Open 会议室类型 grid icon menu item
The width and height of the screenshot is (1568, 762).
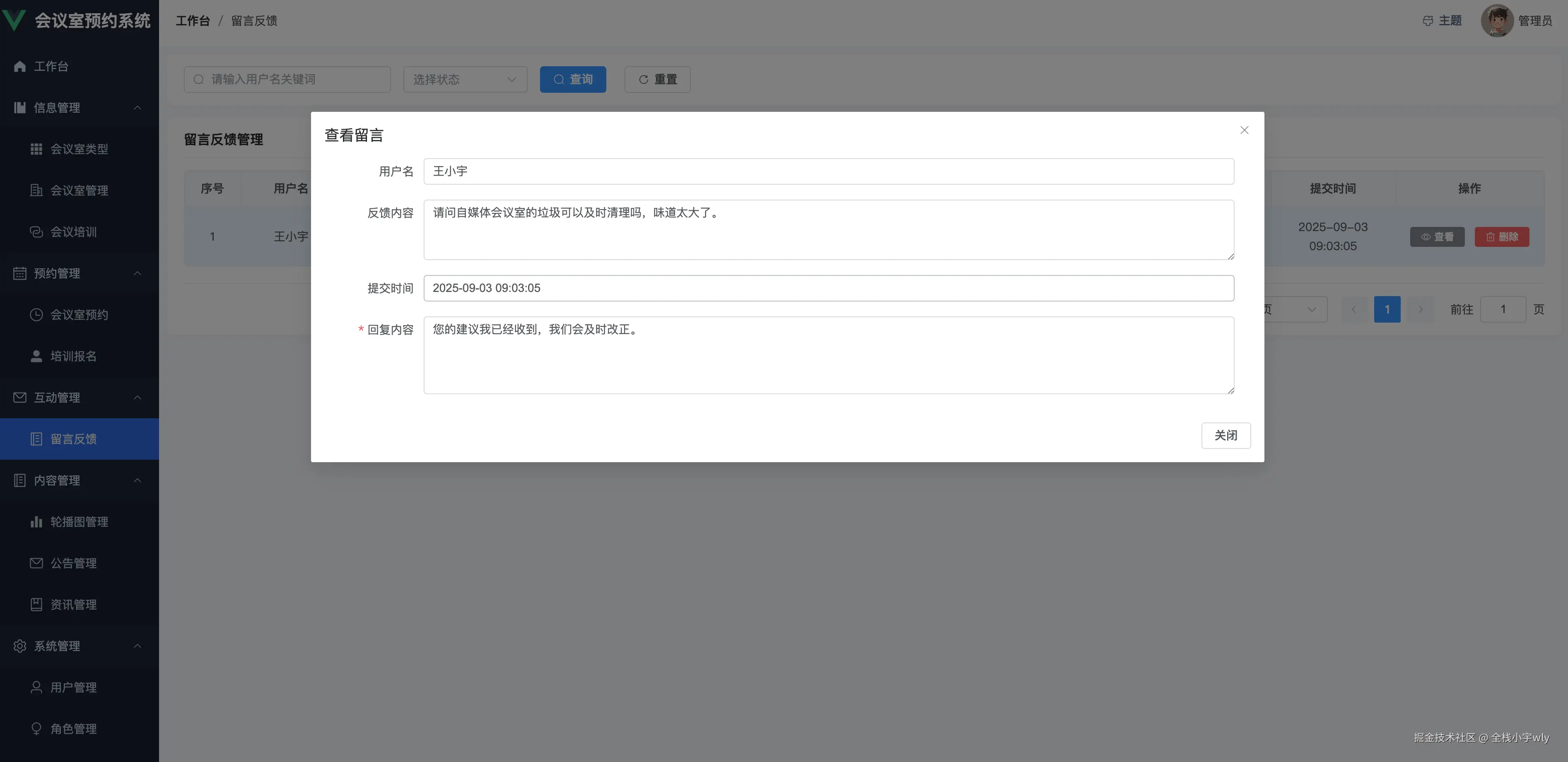[x=36, y=149]
